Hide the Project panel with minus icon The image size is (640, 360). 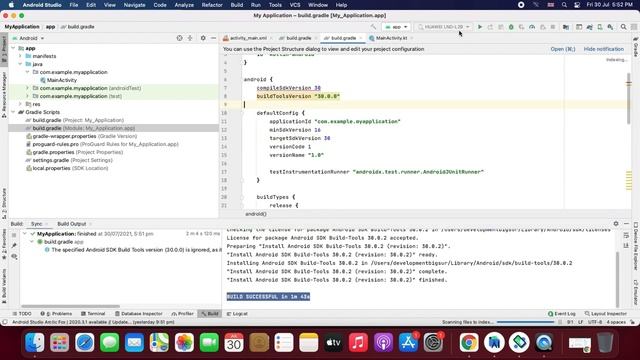tap(213, 38)
